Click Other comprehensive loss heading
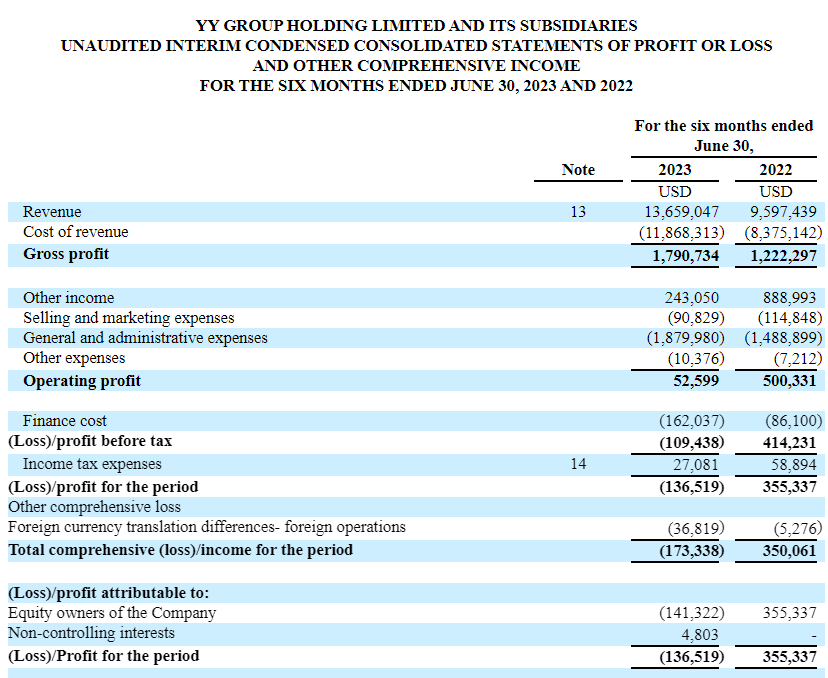This screenshot has width=828, height=678. (x=95, y=507)
